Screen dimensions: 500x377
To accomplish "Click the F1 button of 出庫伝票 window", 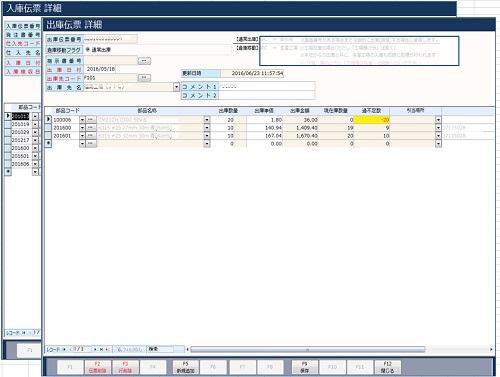I will click(70, 367).
